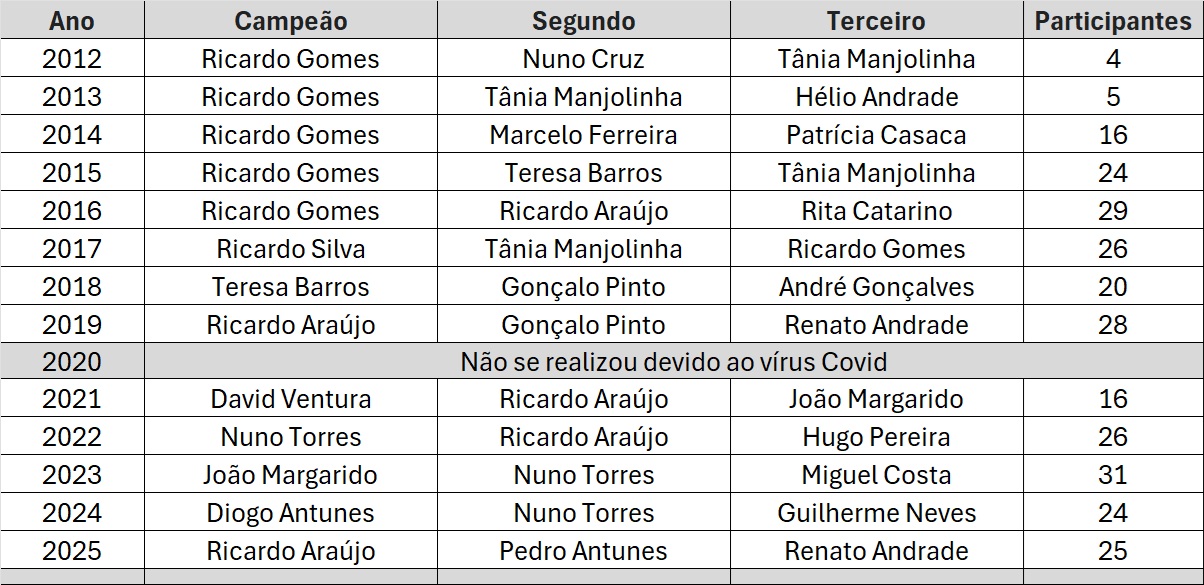Click the Patrícia Casaca cell
Viewport: 1204px width, 585px height.
point(876,135)
